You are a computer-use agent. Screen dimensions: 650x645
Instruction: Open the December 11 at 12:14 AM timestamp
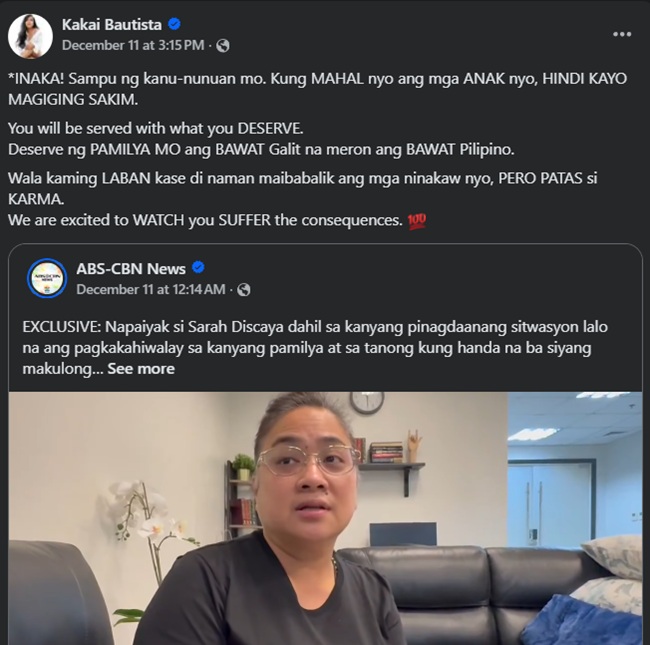click(x=151, y=289)
